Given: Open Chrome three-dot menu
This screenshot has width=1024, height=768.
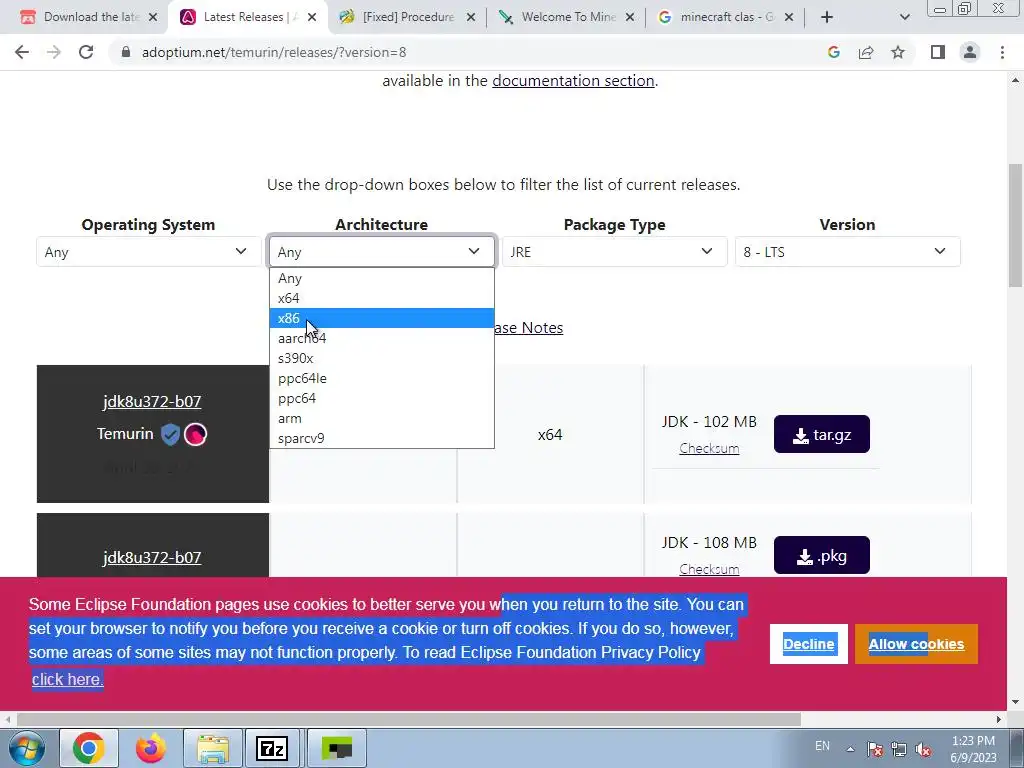Looking at the screenshot, I should [x=1002, y=52].
